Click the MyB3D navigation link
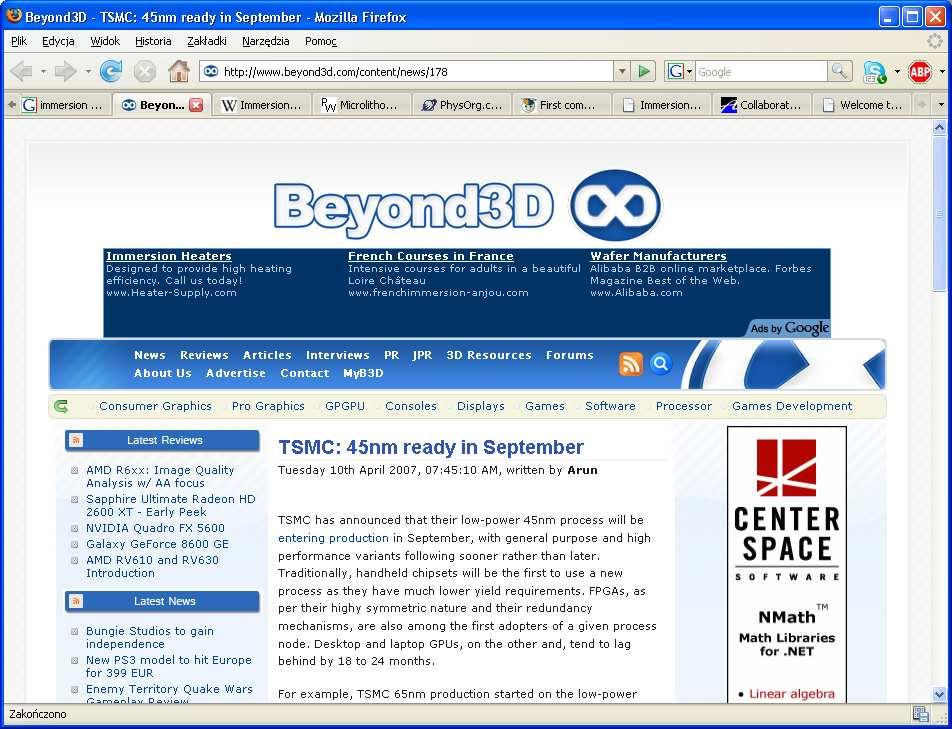 (363, 373)
